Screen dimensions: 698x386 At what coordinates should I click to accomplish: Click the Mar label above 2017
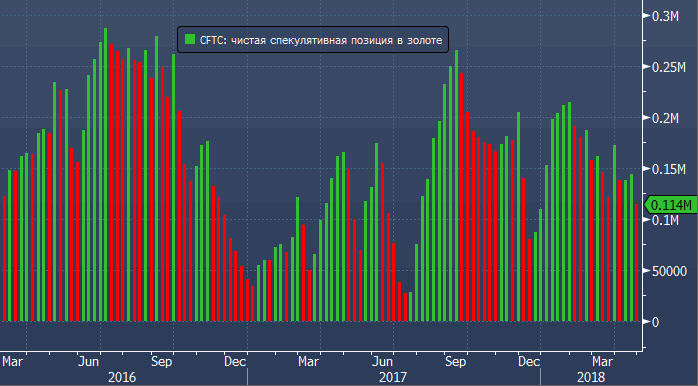point(308,361)
